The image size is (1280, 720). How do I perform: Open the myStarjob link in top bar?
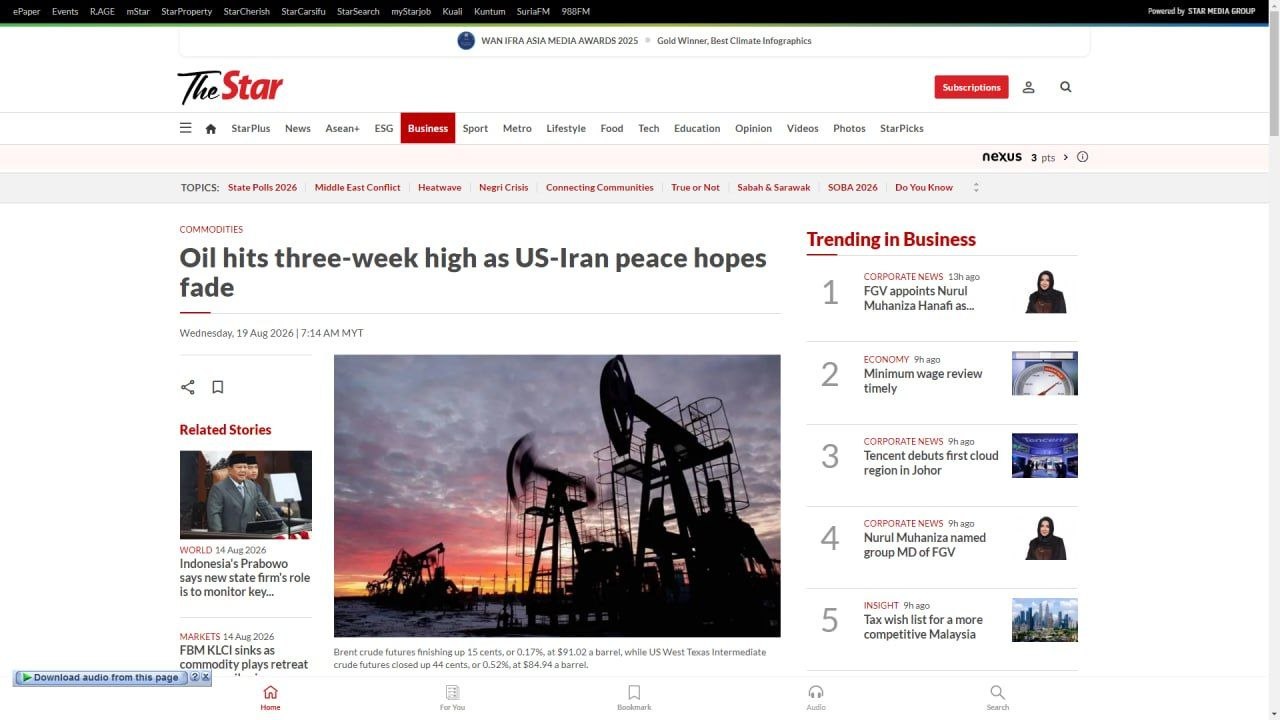point(411,11)
